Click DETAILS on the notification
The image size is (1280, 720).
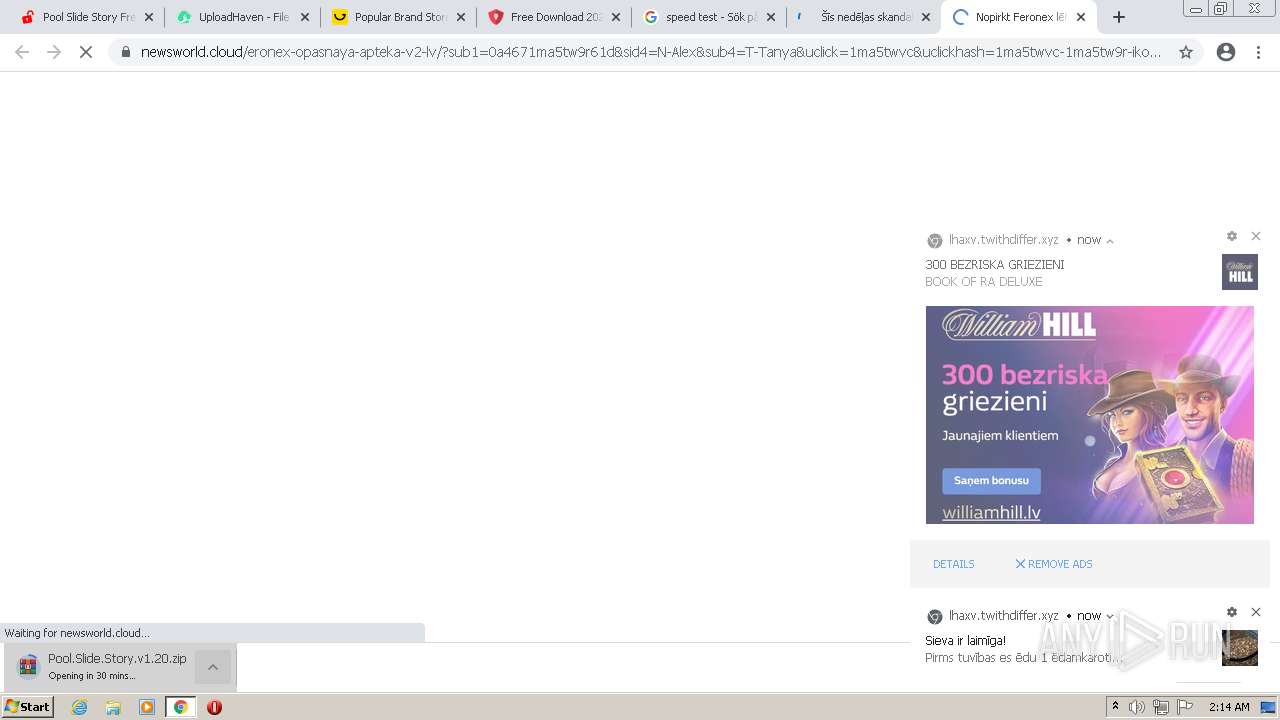[x=954, y=564]
